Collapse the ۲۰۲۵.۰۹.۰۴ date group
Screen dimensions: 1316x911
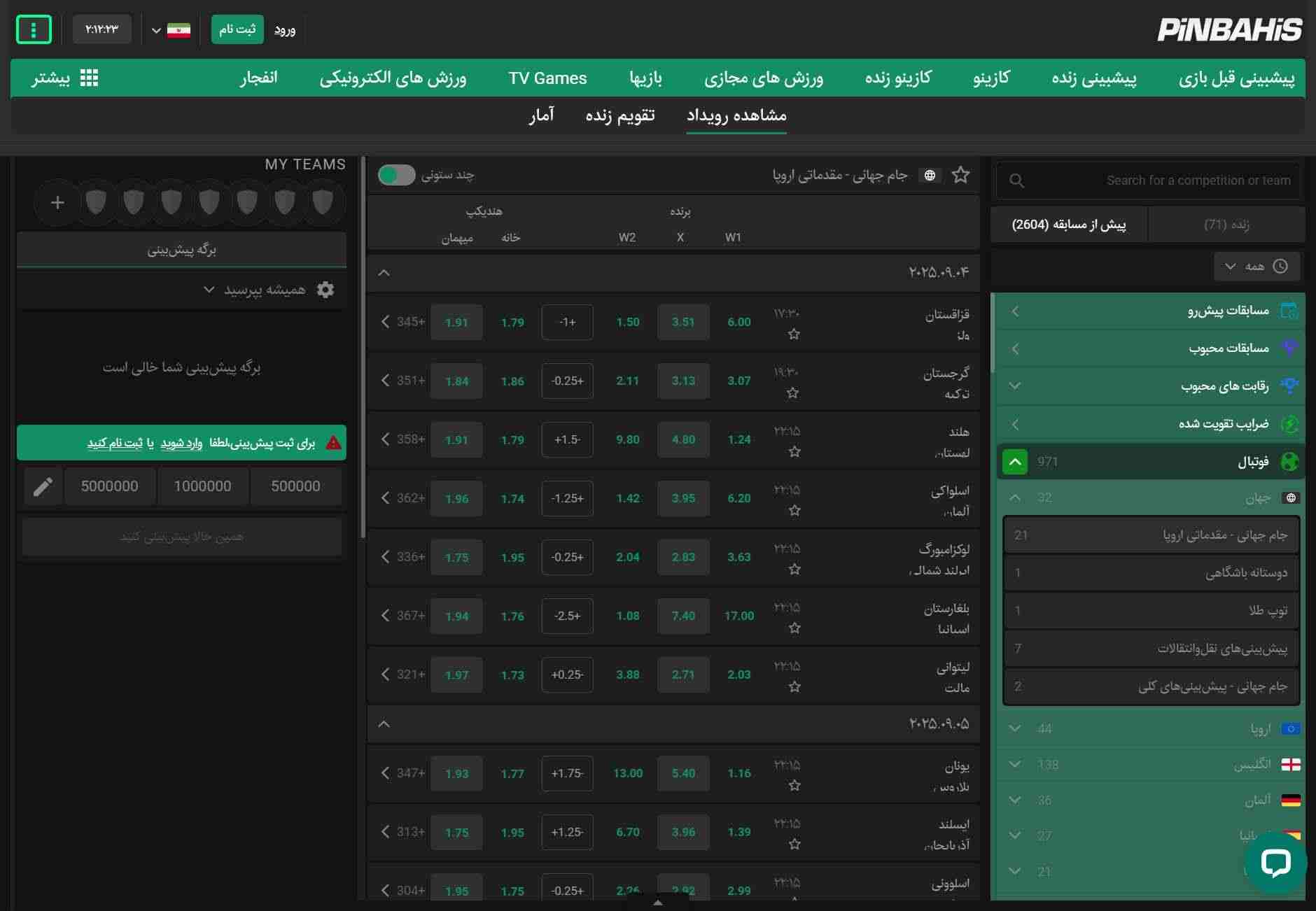click(384, 273)
